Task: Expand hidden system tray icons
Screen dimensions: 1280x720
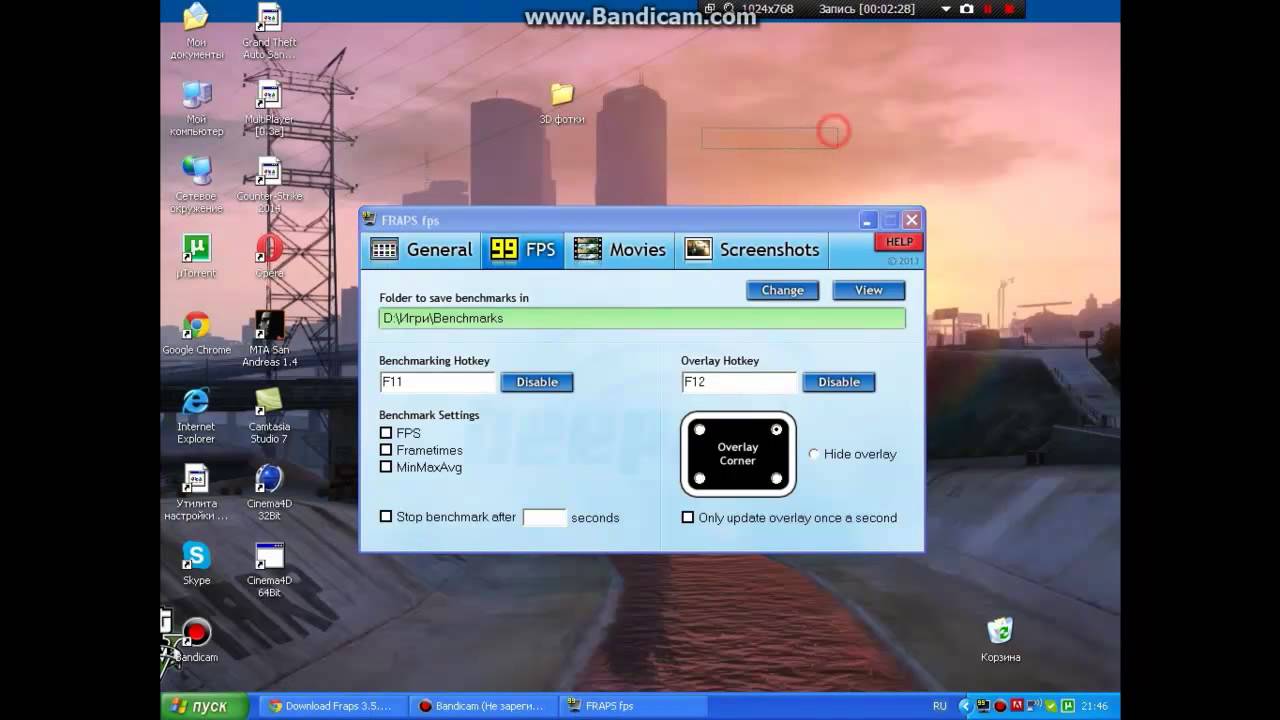Action: tap(965, 706)
